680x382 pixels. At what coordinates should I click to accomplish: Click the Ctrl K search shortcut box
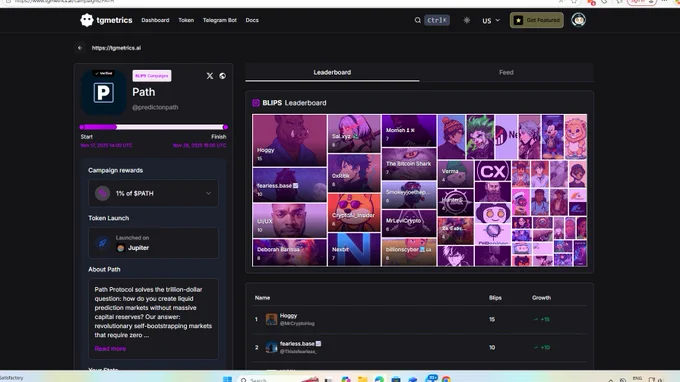[437, 20]
